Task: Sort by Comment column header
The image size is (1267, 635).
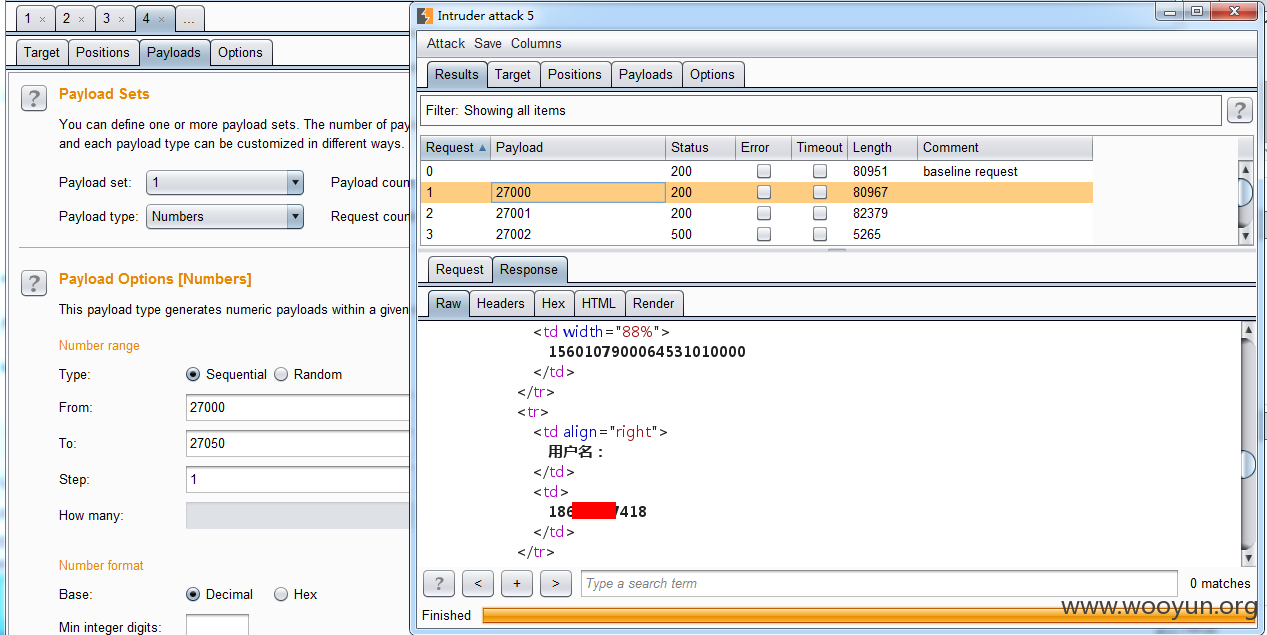Action: point(1005,147)
